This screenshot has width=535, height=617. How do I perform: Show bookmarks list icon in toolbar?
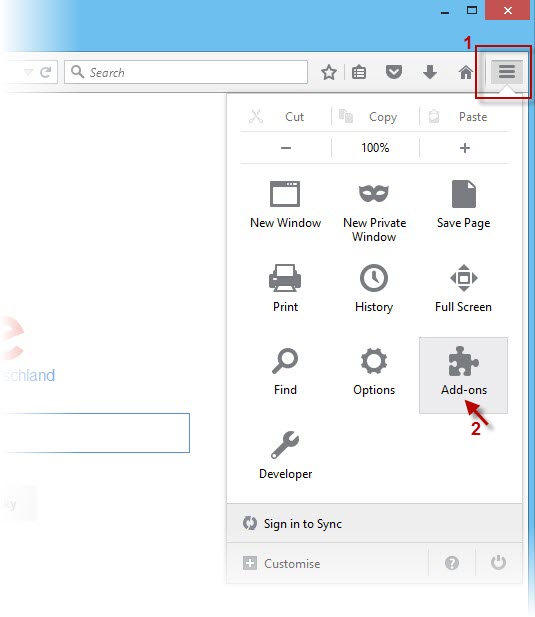pos(359,72)
